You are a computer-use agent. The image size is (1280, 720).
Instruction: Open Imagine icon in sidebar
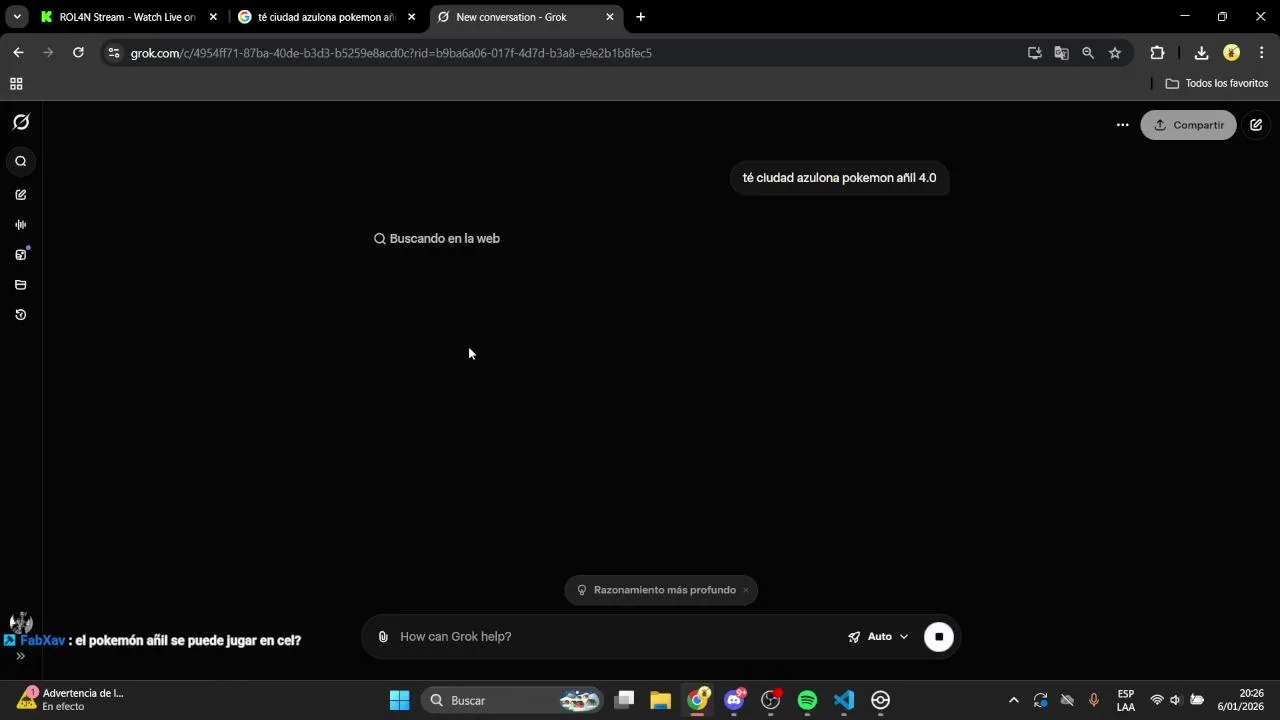click(x=21, y=255)
